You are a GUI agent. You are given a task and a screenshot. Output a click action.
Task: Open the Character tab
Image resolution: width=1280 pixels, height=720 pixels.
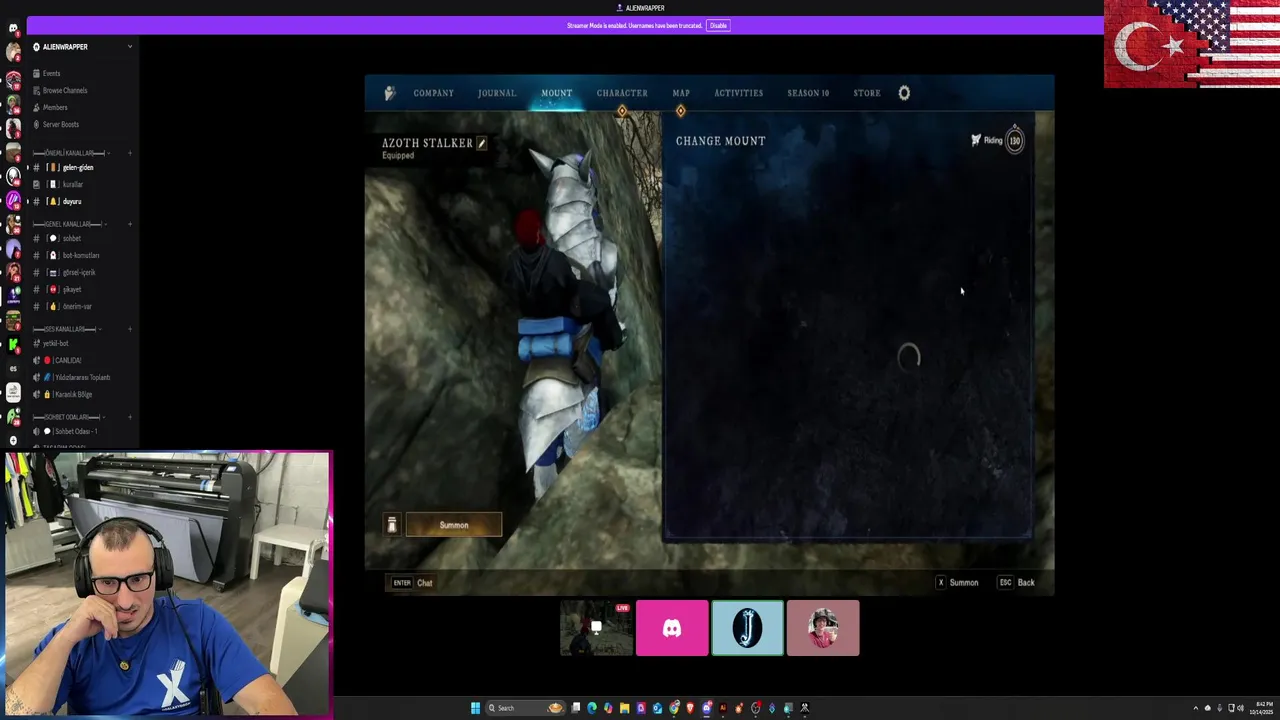point(622,93)
